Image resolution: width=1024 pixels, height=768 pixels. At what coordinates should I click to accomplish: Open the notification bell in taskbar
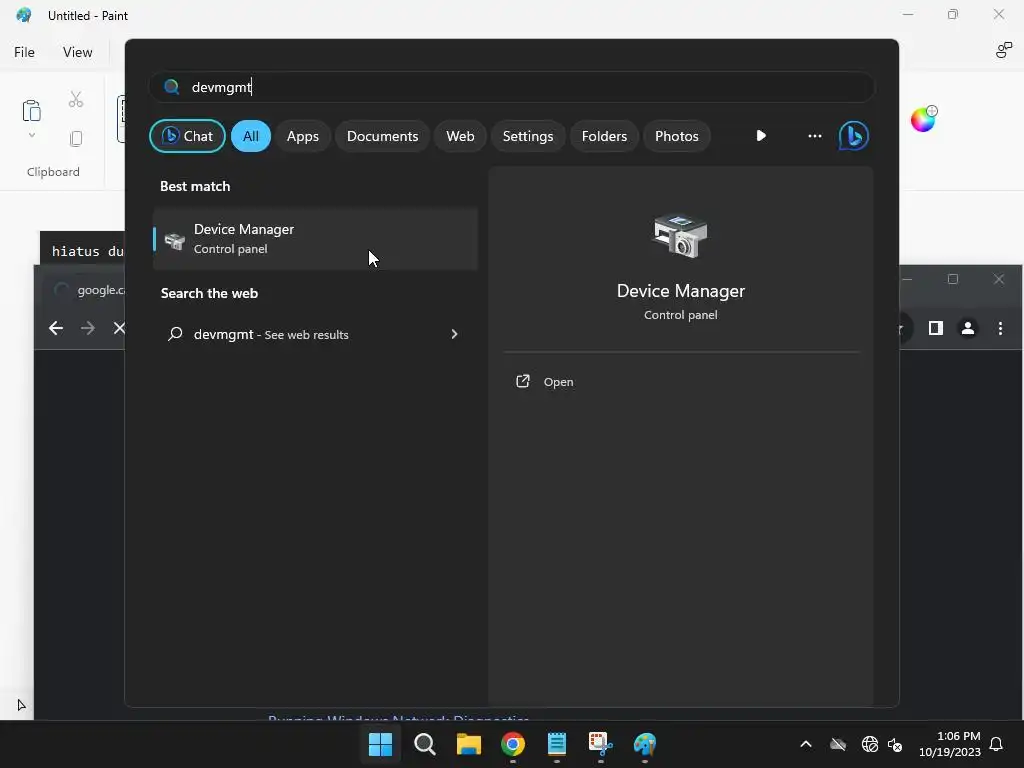[x=997, y=744]
